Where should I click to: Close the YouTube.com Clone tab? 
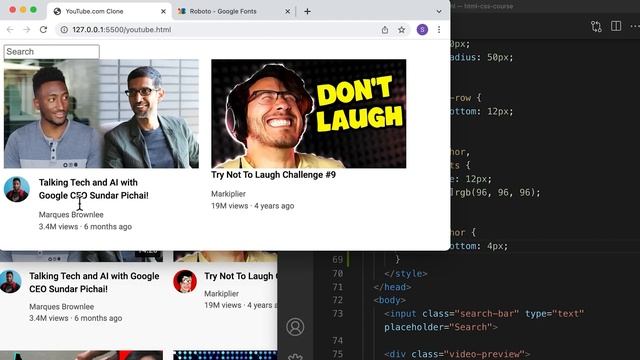(163, 11)
